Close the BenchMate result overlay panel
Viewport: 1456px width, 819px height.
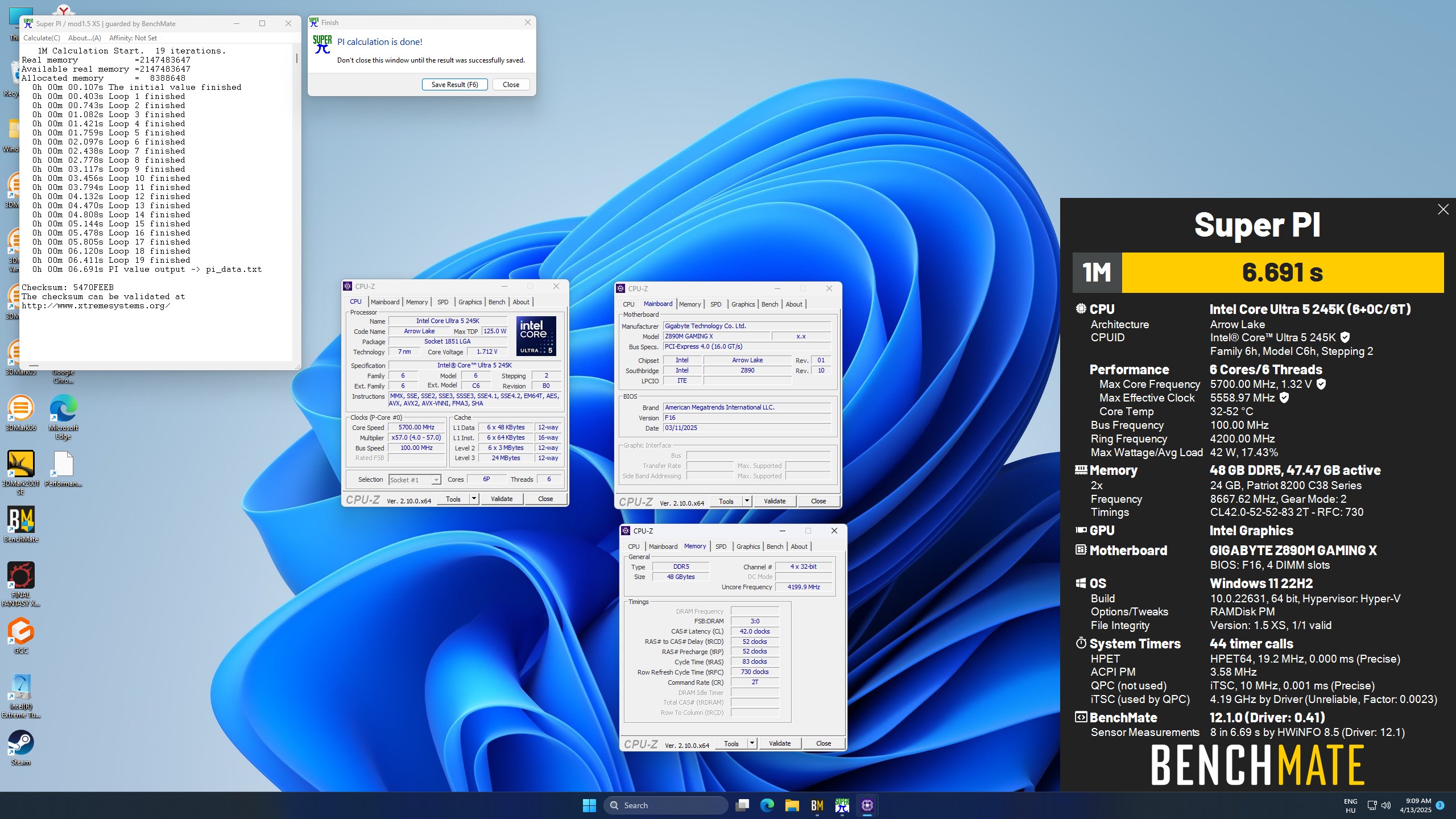point(1443,209)
